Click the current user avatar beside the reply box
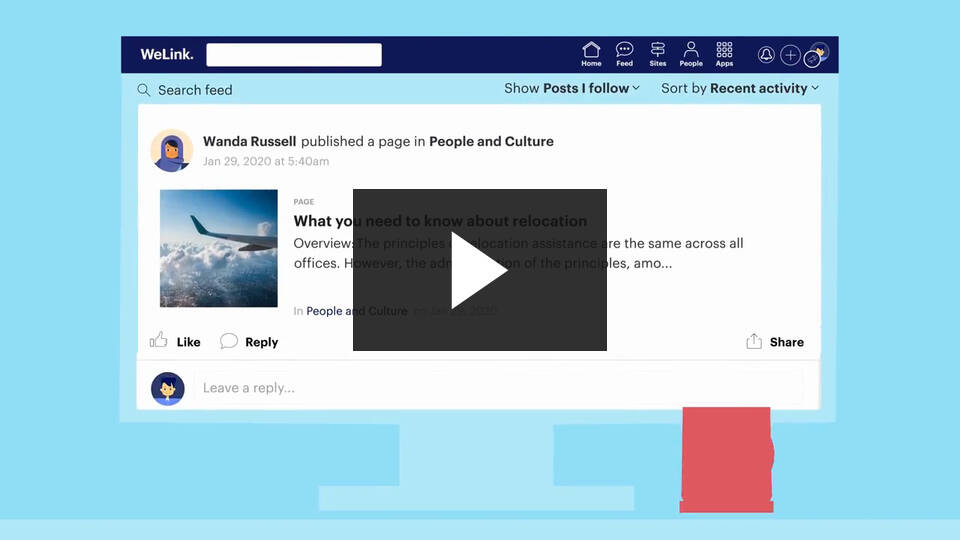This screenshot has width=960, height=540. tap(168, 389)
